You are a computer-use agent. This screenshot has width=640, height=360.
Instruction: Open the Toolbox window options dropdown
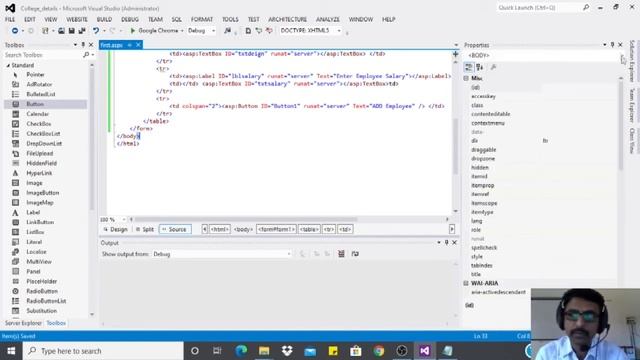(x=75, y=44)
